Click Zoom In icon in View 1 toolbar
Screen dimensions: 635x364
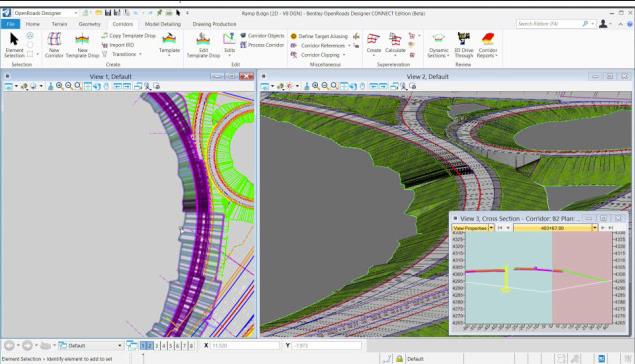point(60,86)
